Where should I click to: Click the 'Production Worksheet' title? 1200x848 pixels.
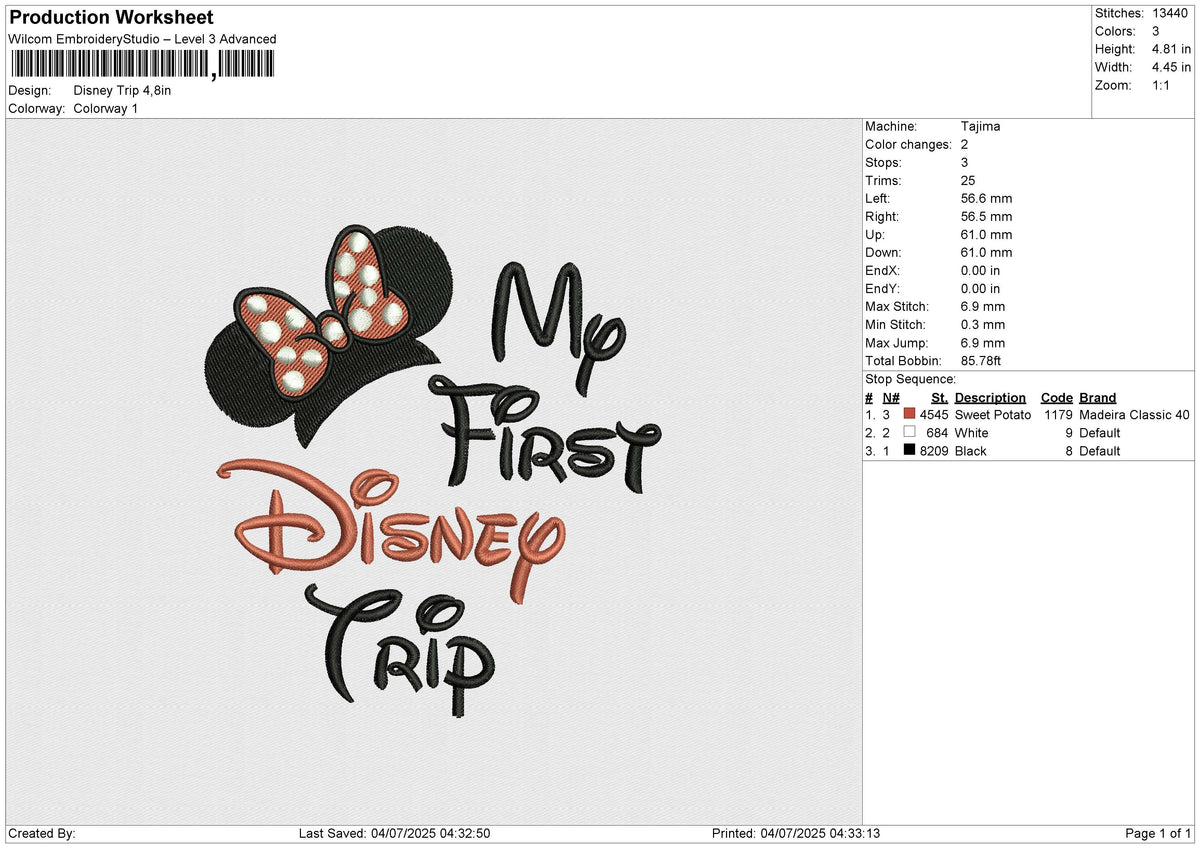[111, 17]
